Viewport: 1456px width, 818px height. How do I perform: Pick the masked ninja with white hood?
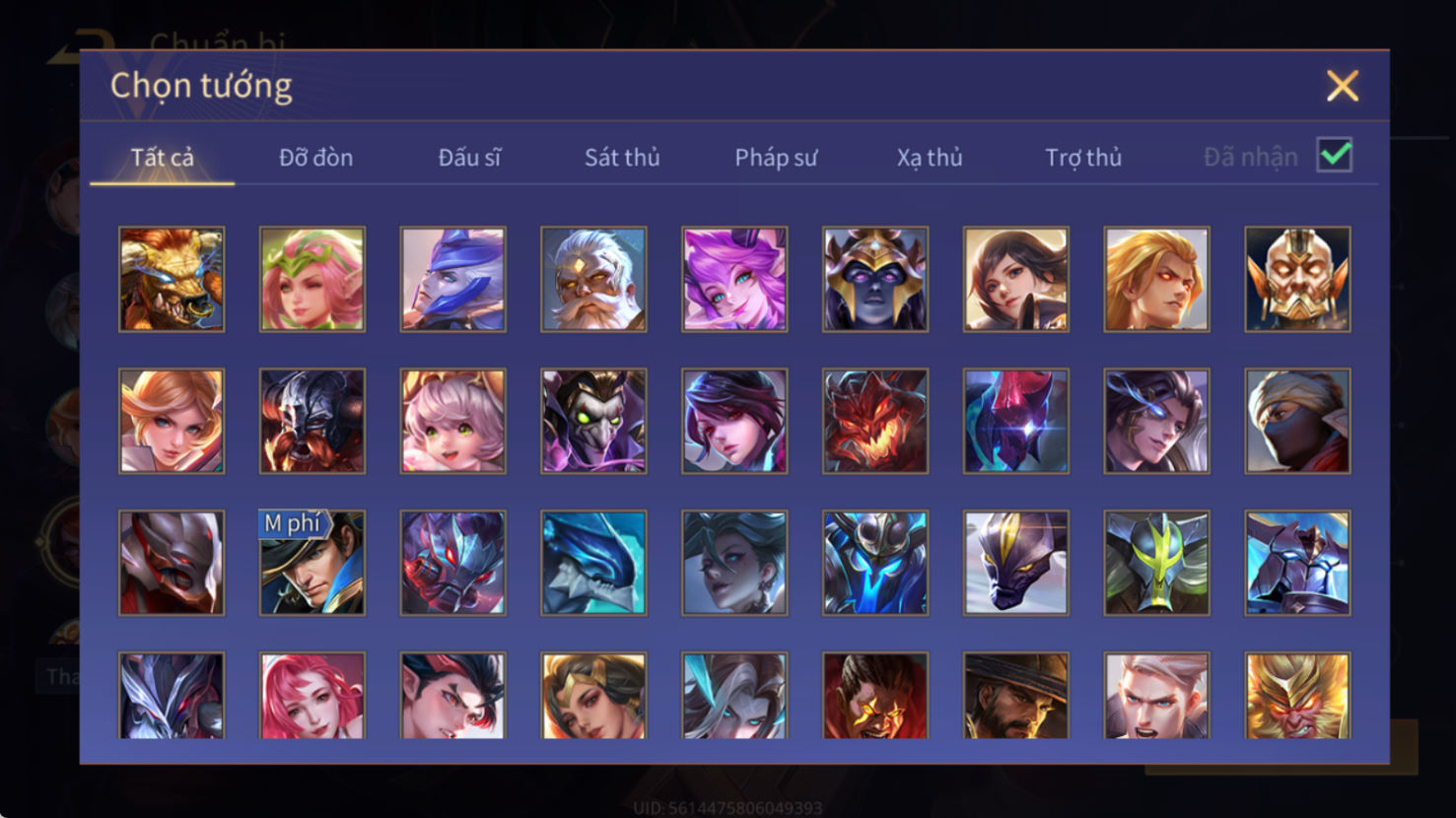click(x=1297, y=421)
